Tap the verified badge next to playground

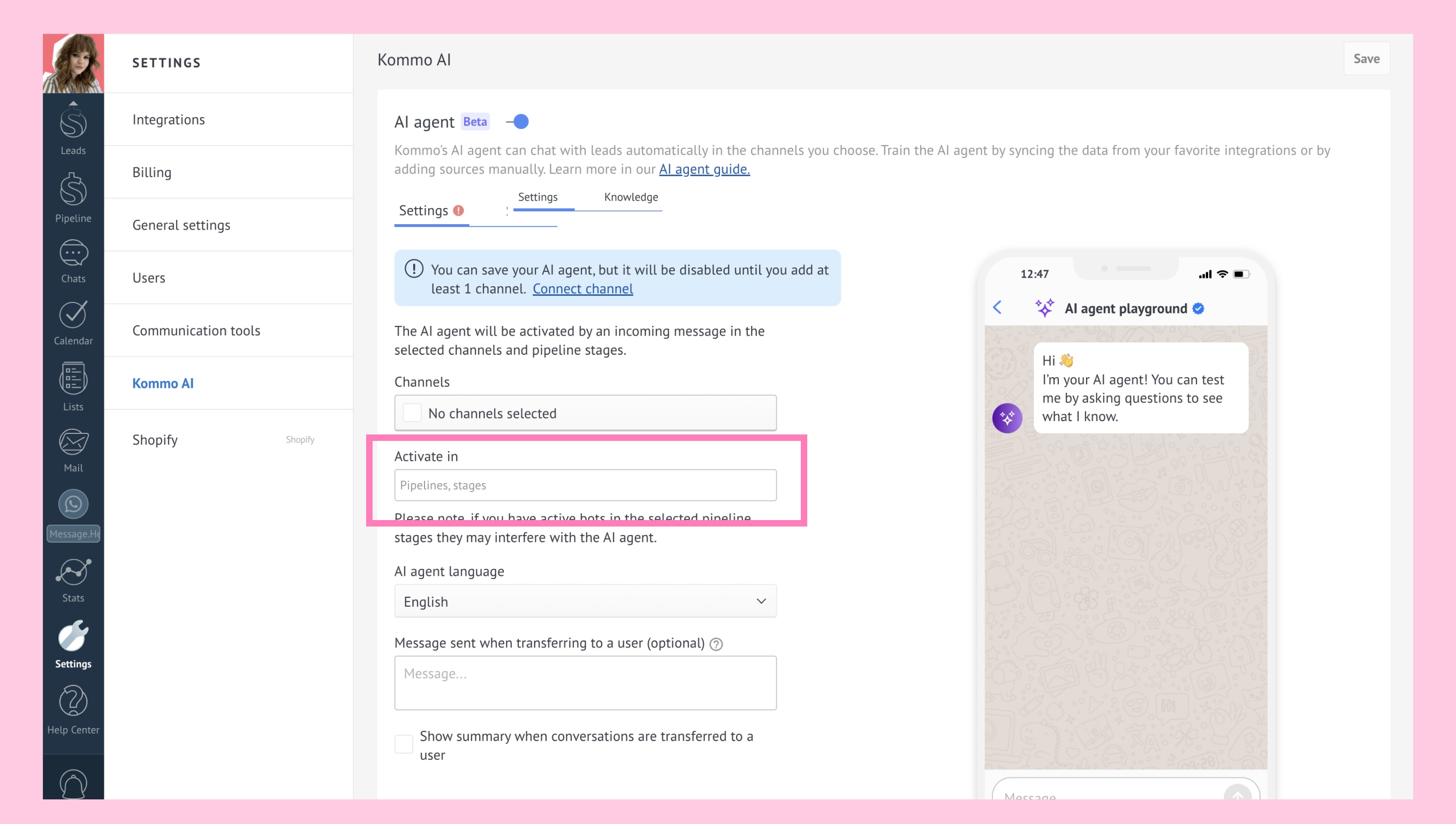[x=1199, y=308]
